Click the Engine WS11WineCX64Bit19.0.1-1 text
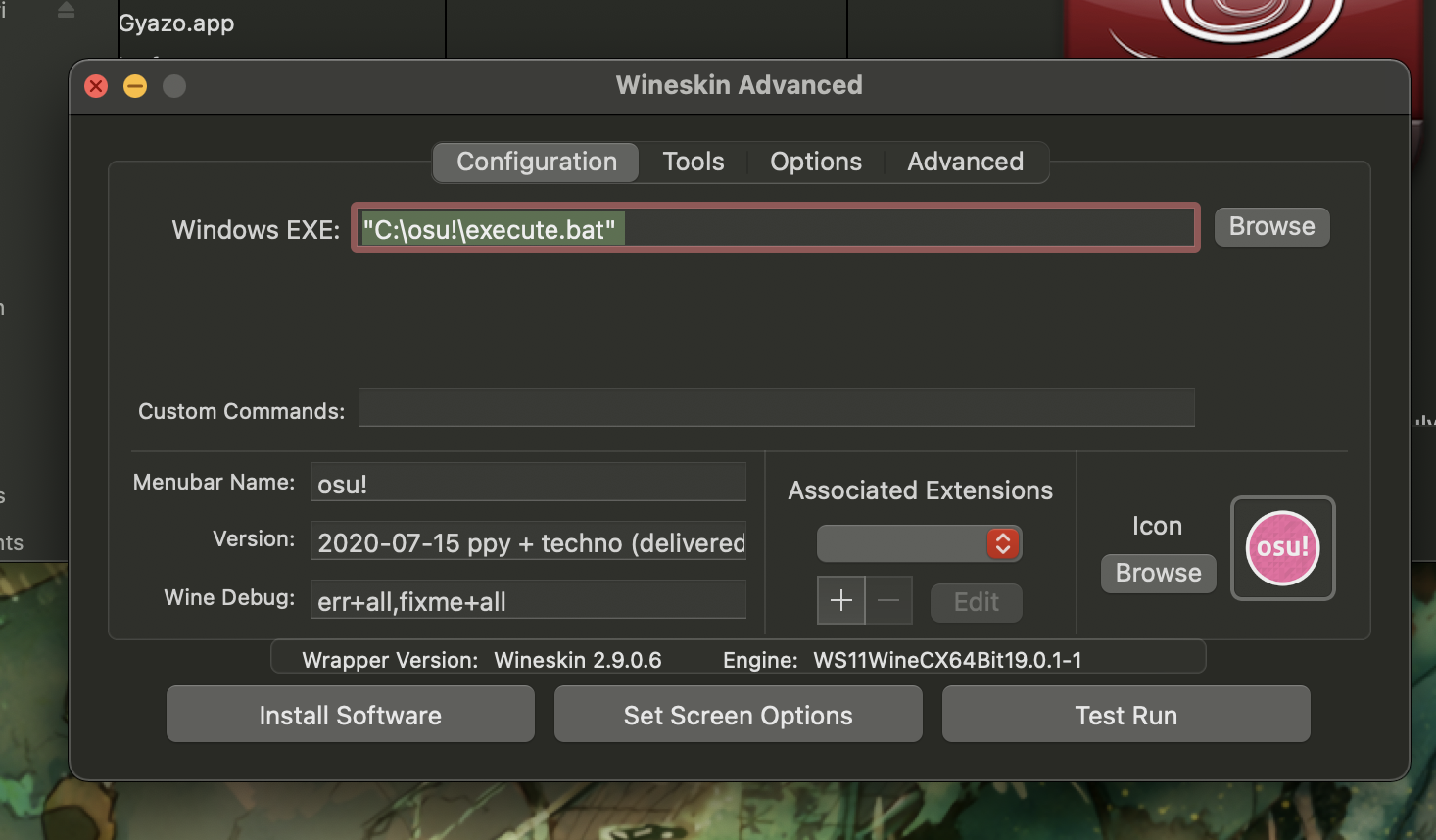This screenshot has height=840, width=1436. click(x=902, y=660)
